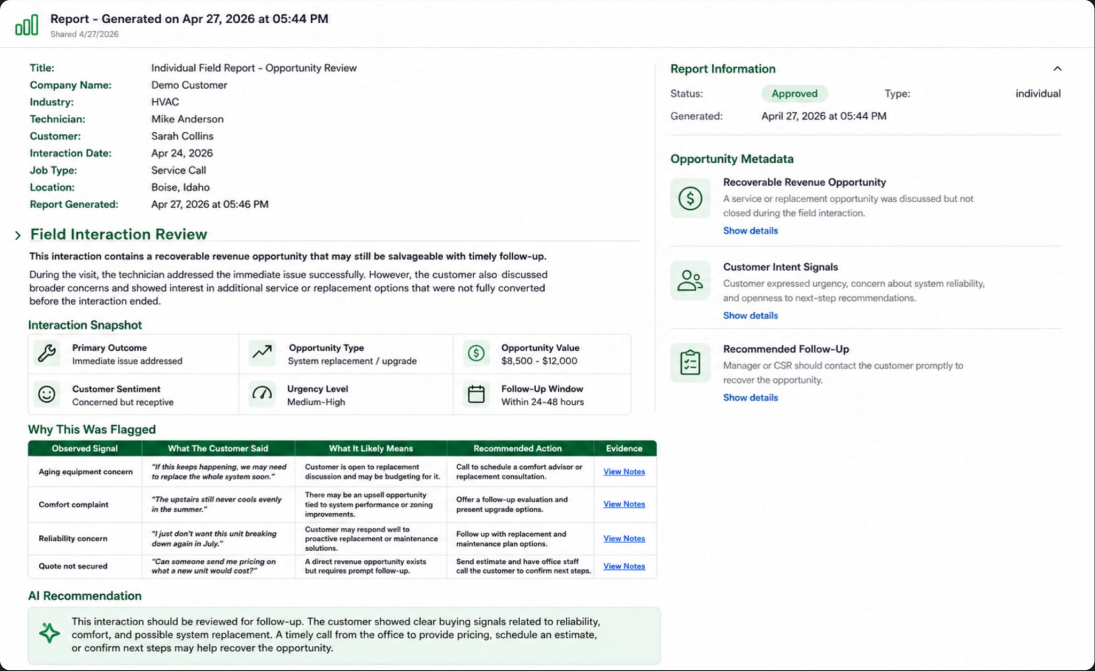Click the technician name Mike Anderson
The height and width of the screenshot is (671, 1095).
click(x=187, y=119)
